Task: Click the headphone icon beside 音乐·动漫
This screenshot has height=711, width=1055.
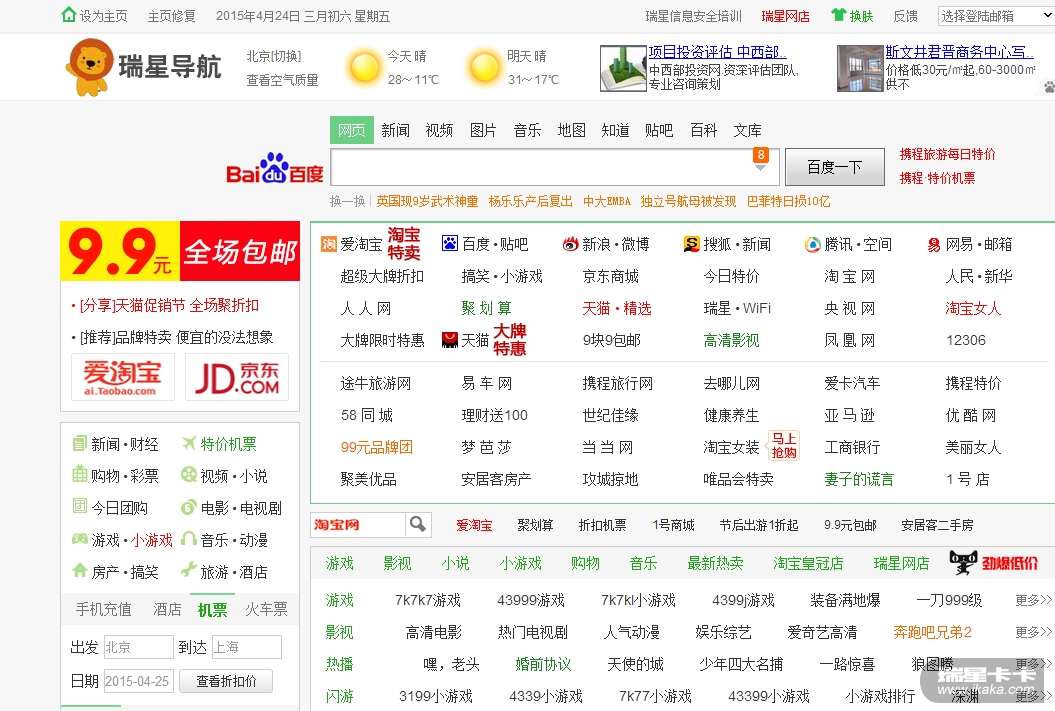Action: pyautogui.click(x=189, y=538)
